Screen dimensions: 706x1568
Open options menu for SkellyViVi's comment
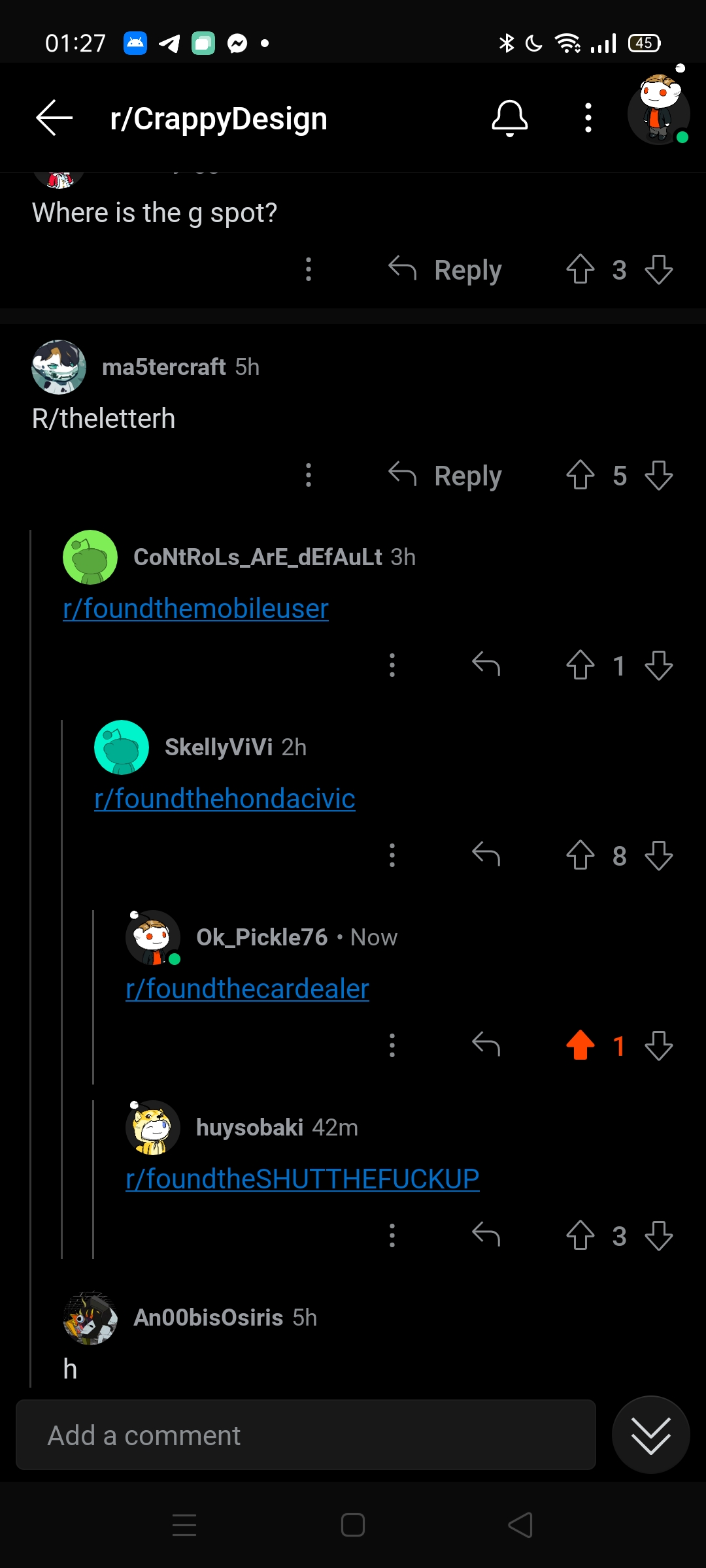point(392,855)
